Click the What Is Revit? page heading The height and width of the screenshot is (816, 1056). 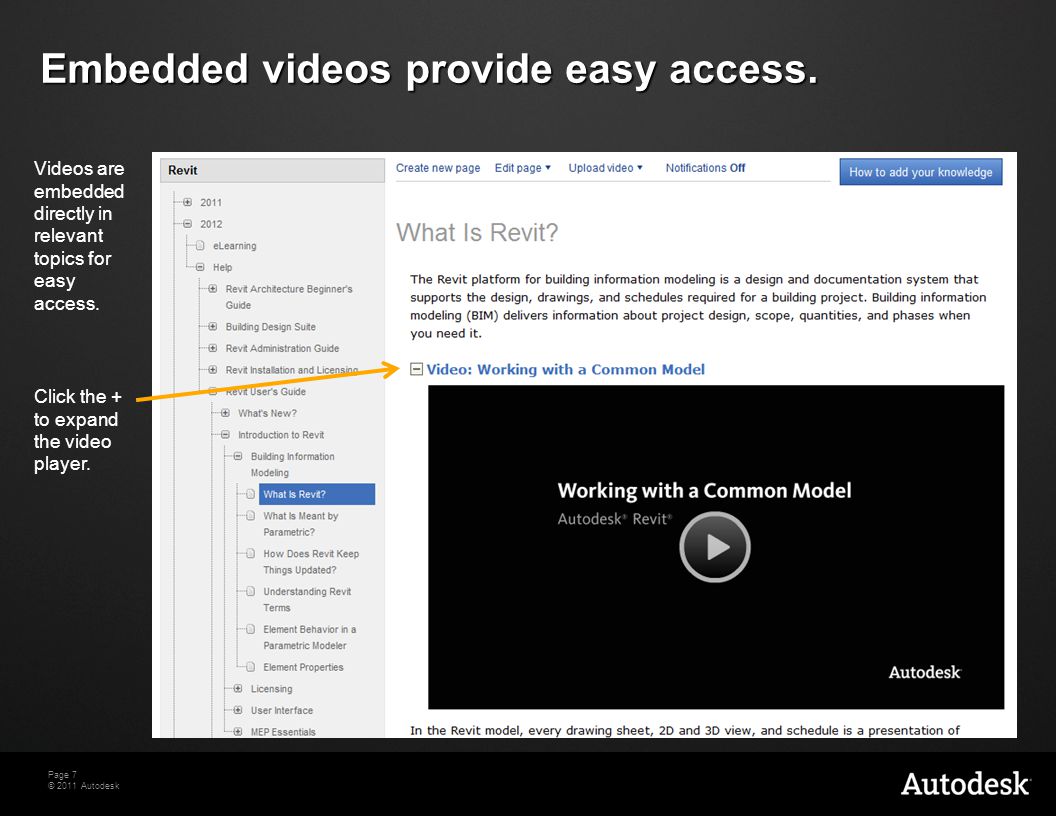point(477,232)
